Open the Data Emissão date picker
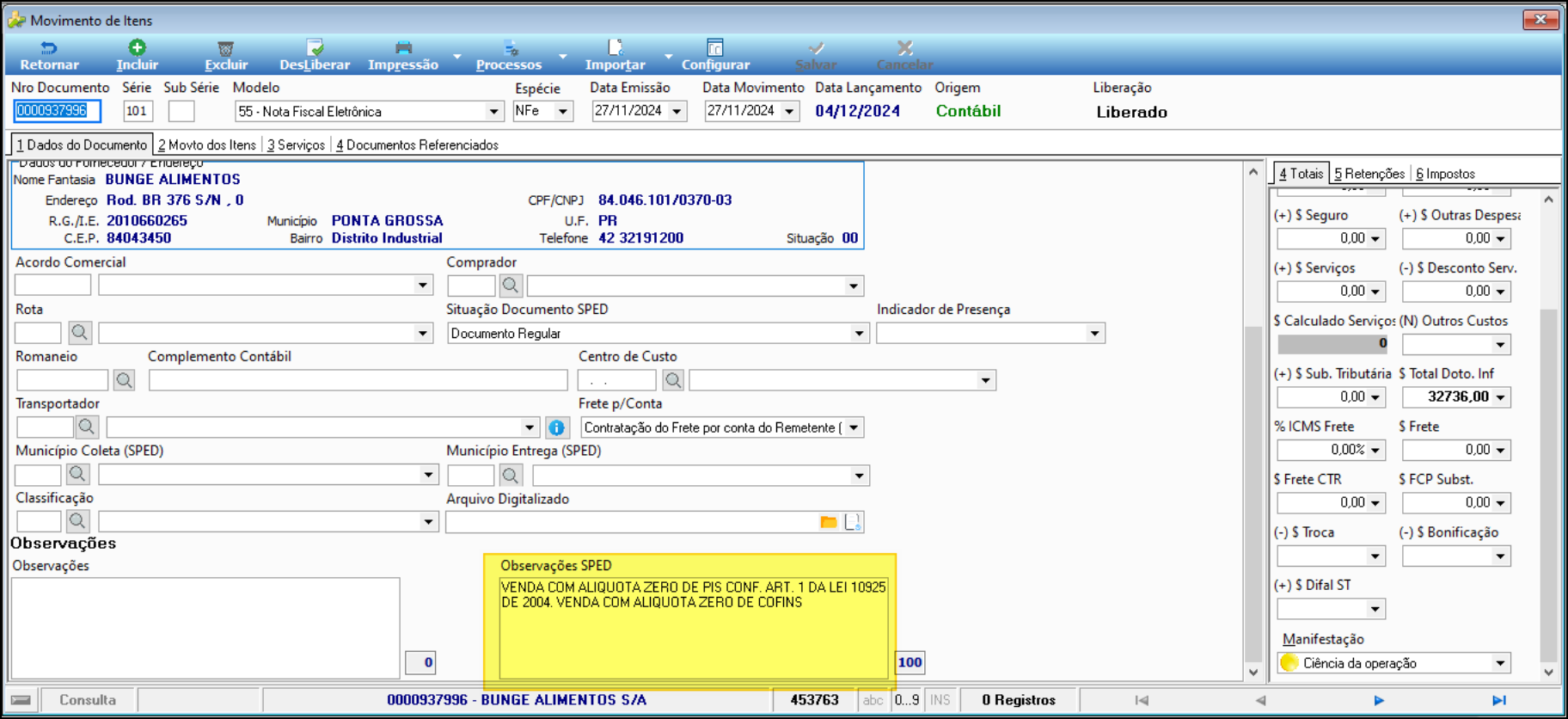Screen dimensions: 1568x719 (x=677, y=111)
